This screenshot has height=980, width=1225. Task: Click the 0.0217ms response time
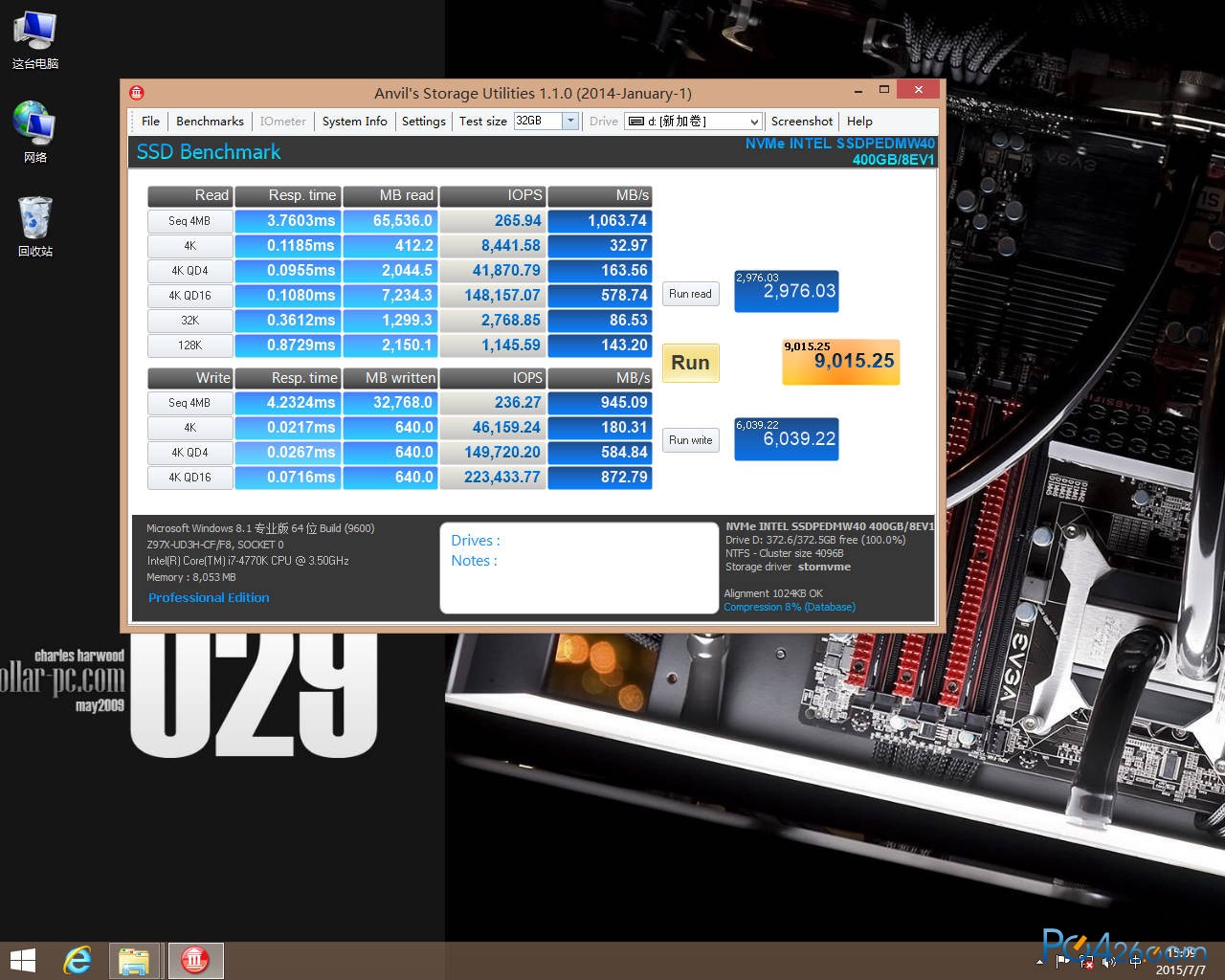[x=287, y=428]
